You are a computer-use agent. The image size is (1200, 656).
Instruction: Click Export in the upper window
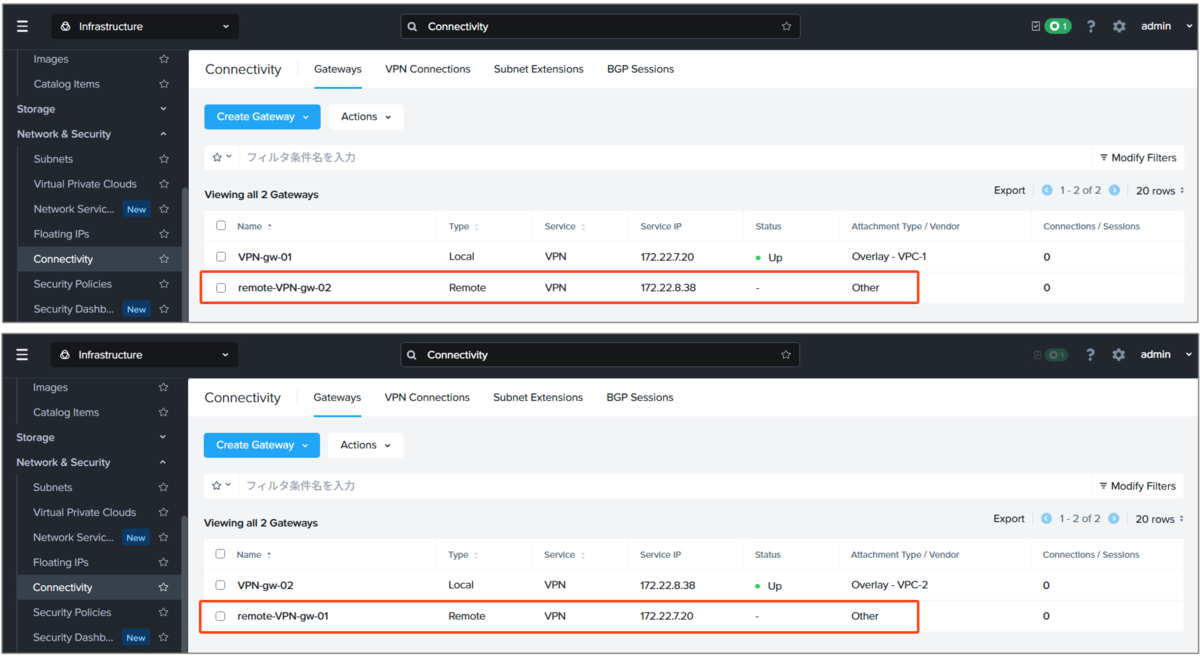coord(1009,190)
